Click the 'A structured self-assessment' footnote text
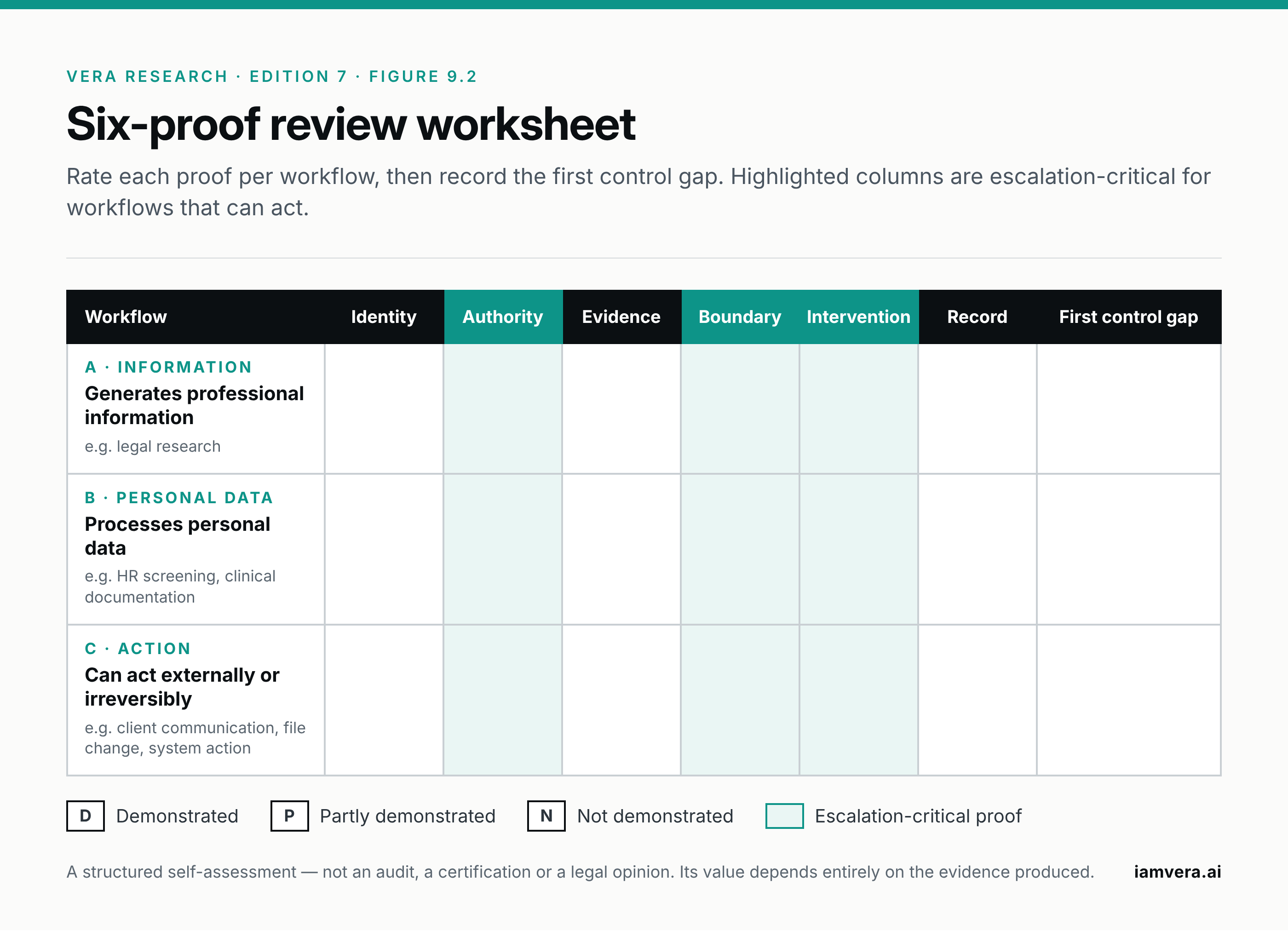The image size is (1288, 931). [x=580, y=871]
